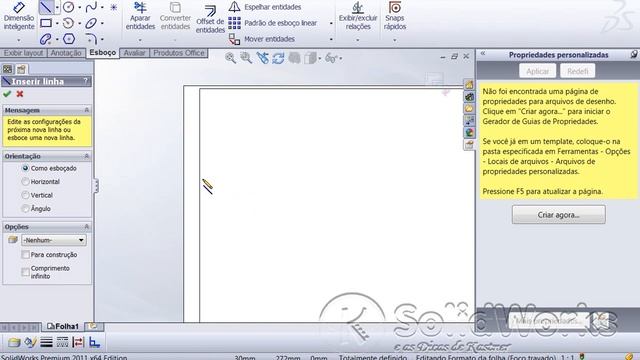Click the Offset de entidades tool
640x360 pixels.
point(210,19)
